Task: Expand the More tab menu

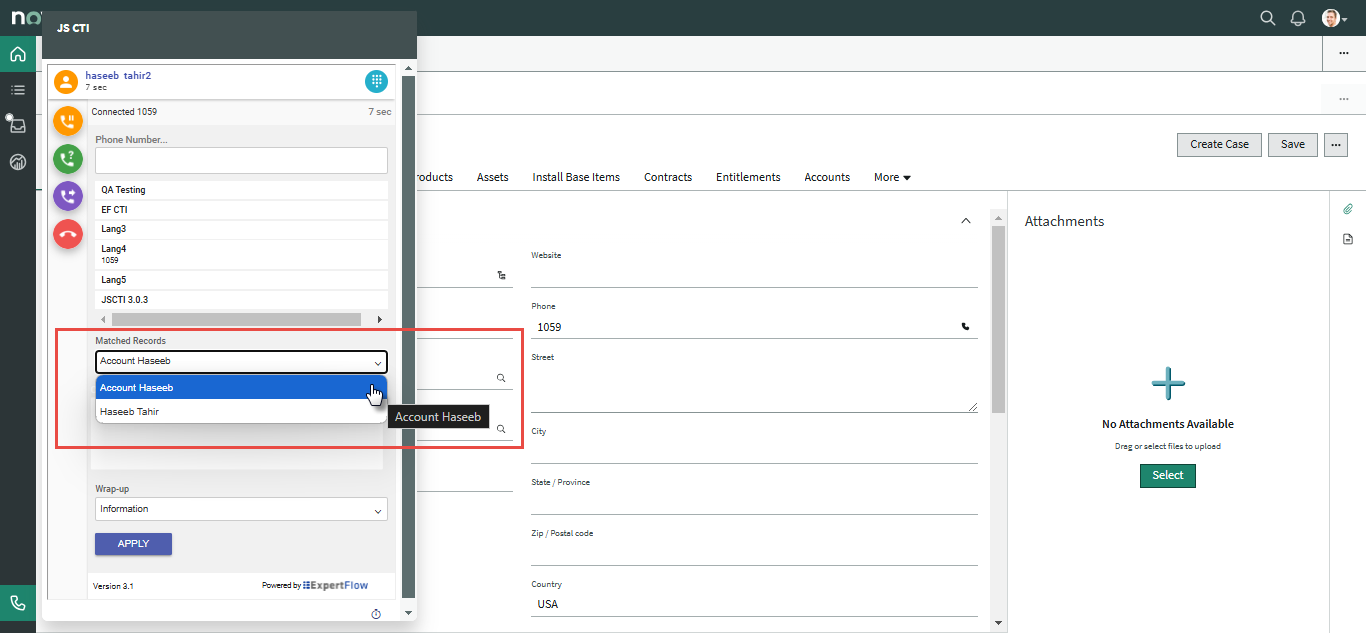Action: [x=892, y=177]
